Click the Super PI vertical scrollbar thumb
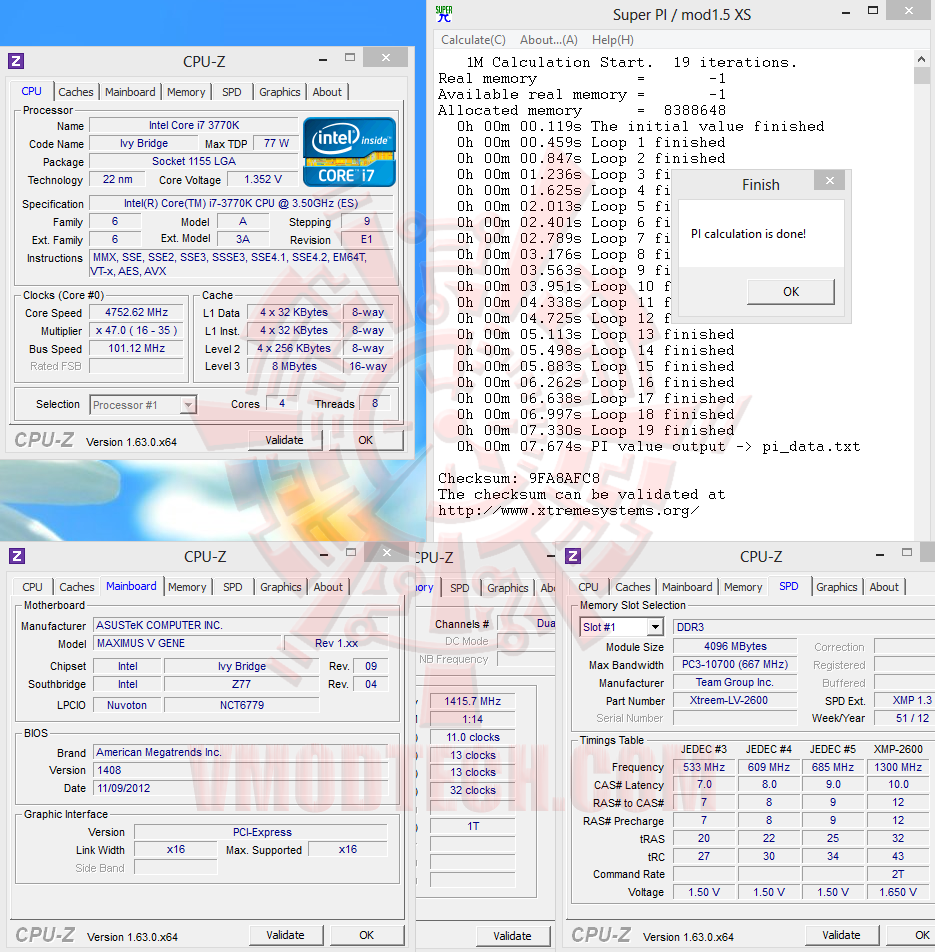This screenshot has height=952, width=935. 922,75
